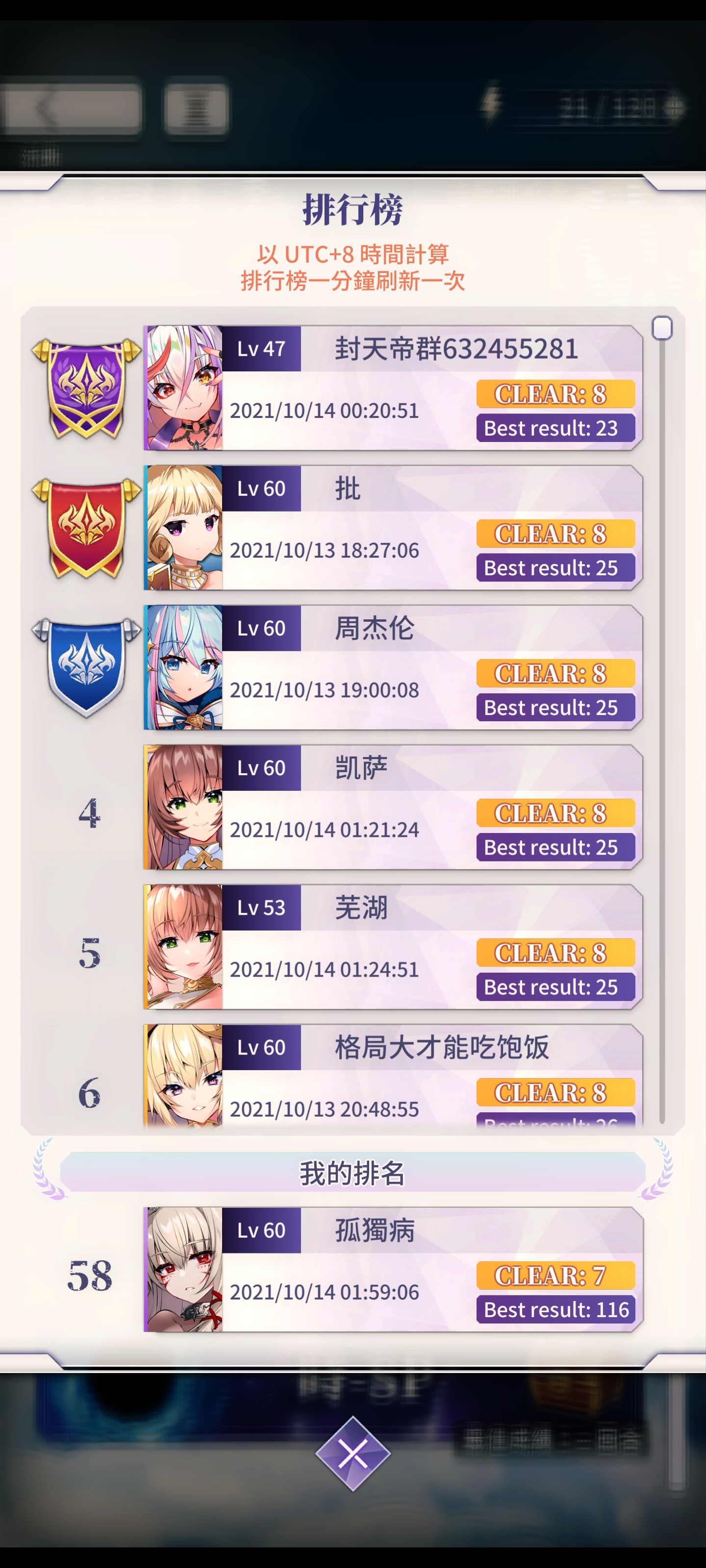Tap my own avatar 孤獨病
The height and width of the screenshot is (1568, 706).
(184, 1269)
